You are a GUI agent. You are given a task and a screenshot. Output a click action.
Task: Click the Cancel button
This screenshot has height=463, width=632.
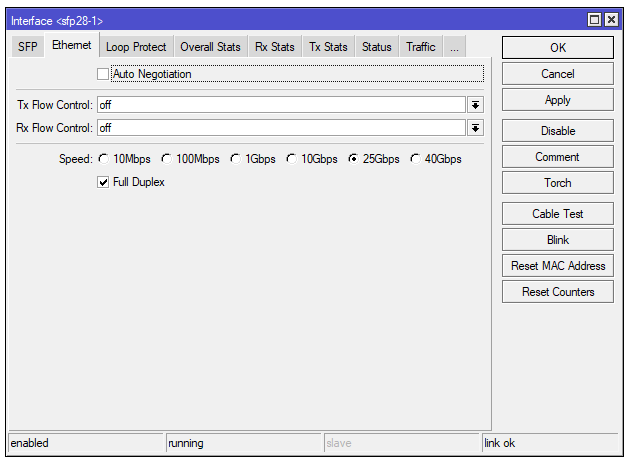coord(558,74)
